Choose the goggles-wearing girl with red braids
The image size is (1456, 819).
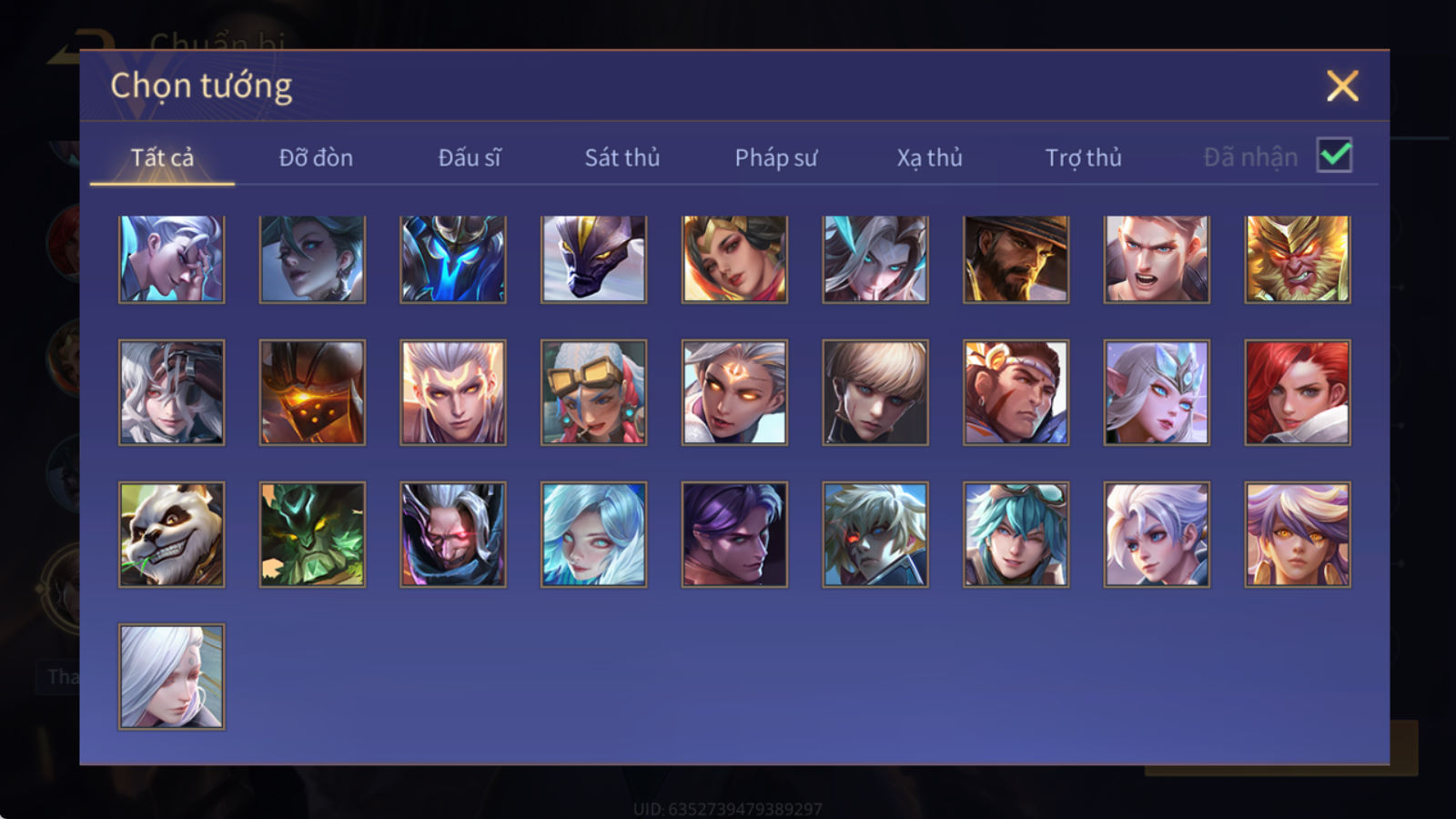[x=593, y=392]
